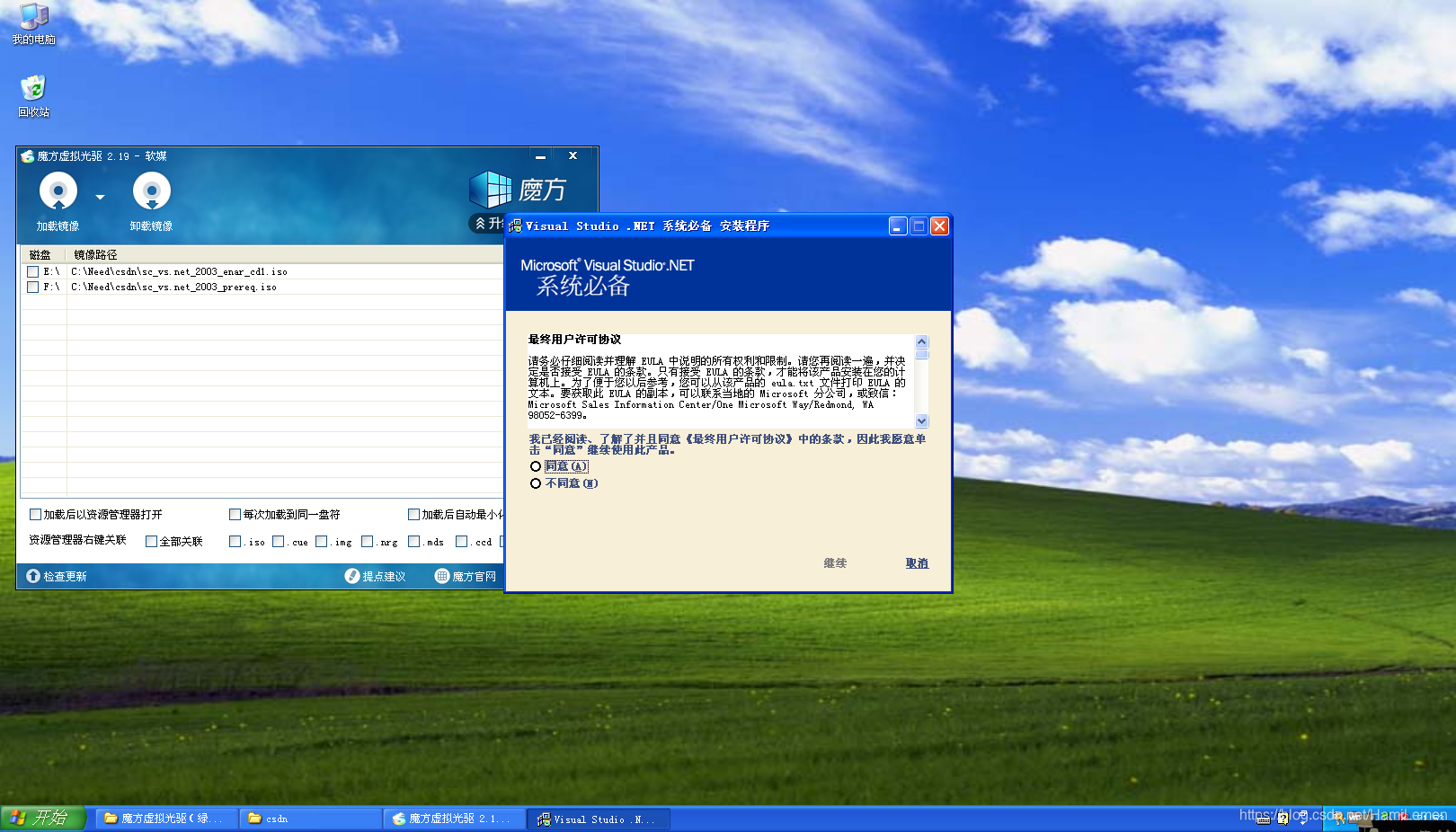Image resolution: width=1456 pixels, height=832 pixels.
Task: Toggle the .img association checkbox
Action: (321, 542)
